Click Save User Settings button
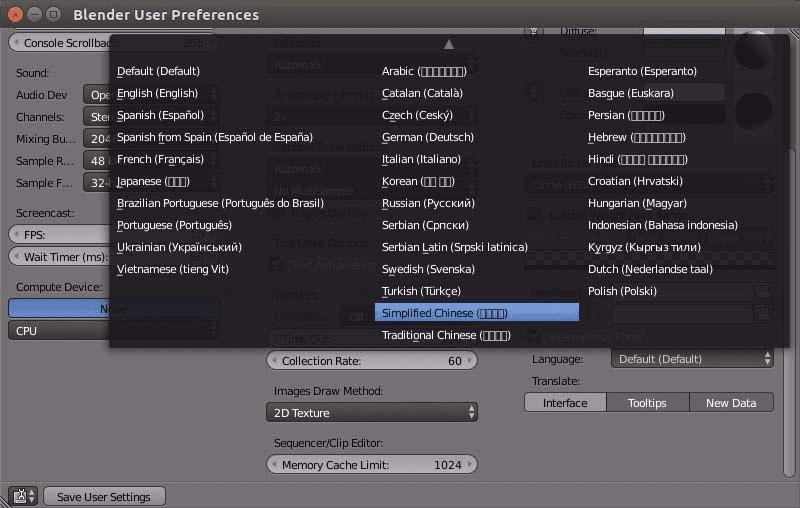 103,496
